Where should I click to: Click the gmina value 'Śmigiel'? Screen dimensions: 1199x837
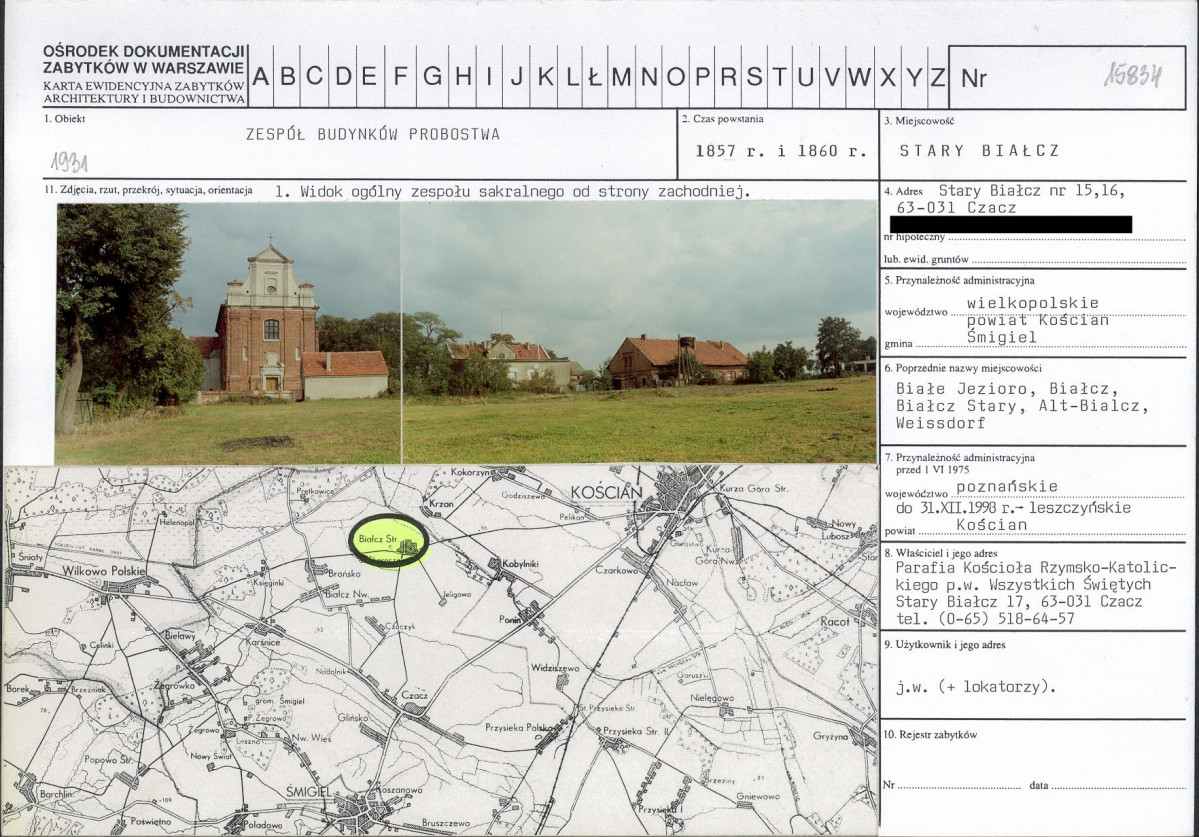coord(1001,337)
